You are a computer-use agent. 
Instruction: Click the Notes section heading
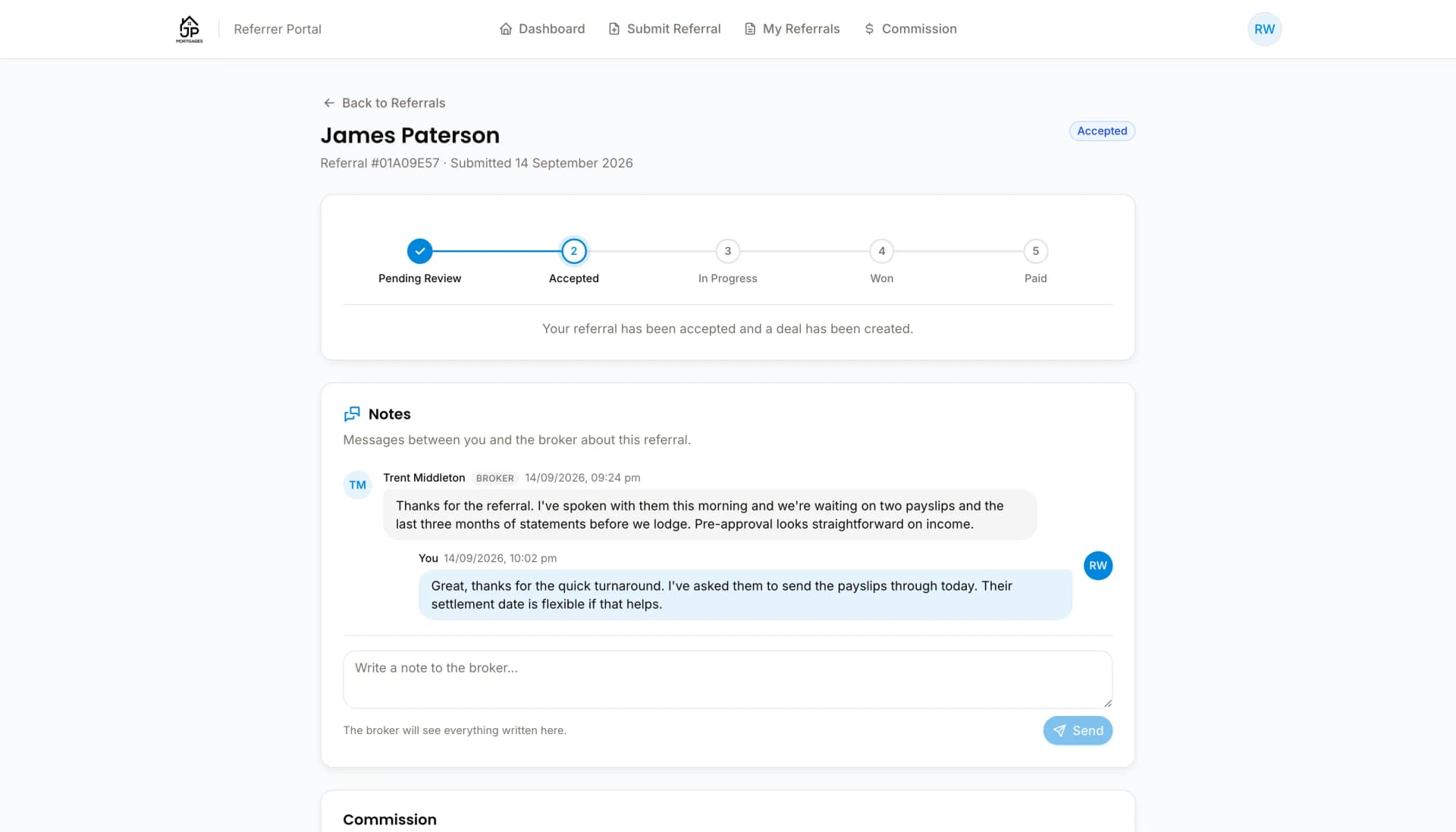pos(389,414)
